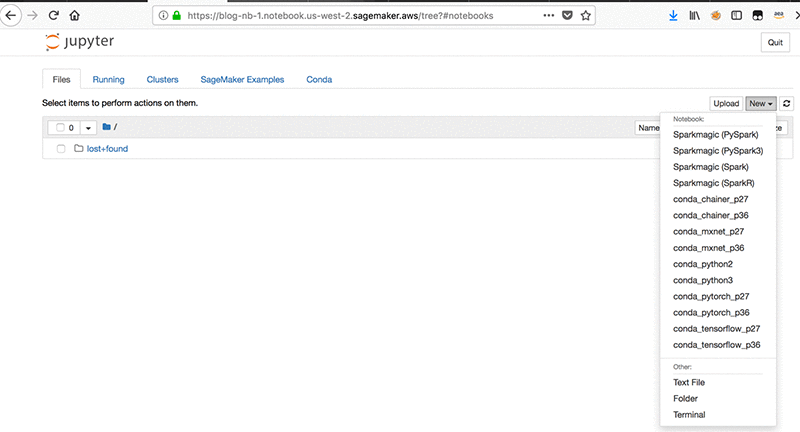This screenshot has height=432, width=800.
Task: Click the browser address bar URL
Action: tap(340, 16)
